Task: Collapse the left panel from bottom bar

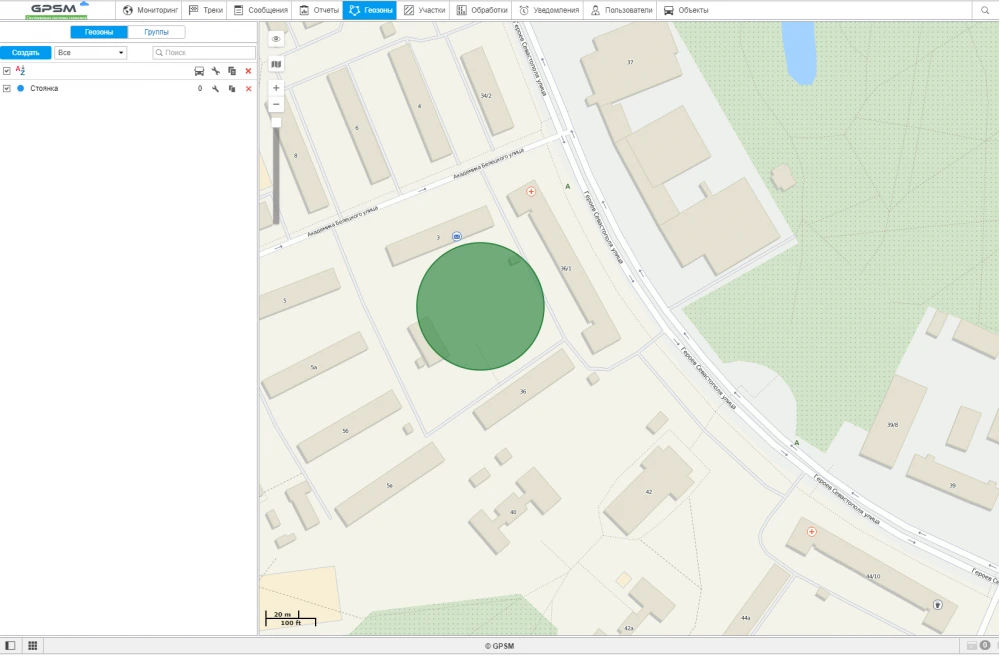Action: (x=11, y=646)
